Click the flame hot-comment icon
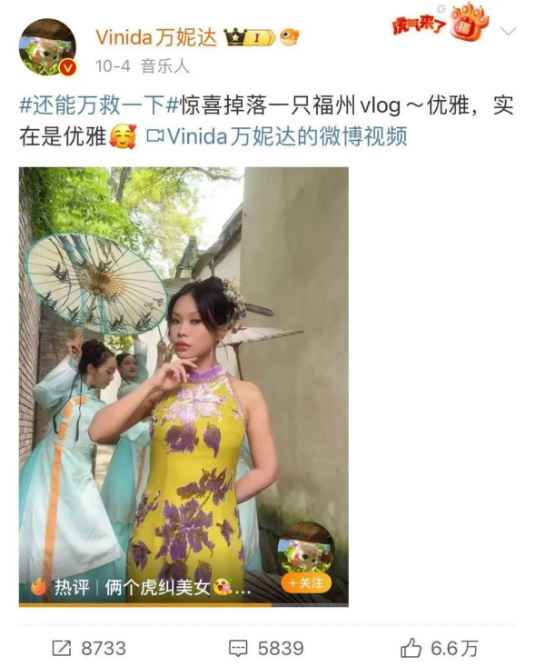The image size is (534, 665). tap(39, 587)
